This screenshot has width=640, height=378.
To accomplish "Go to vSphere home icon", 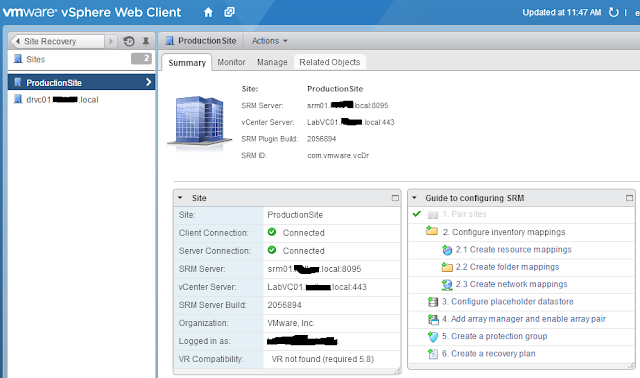I will [x=208, y=13].
